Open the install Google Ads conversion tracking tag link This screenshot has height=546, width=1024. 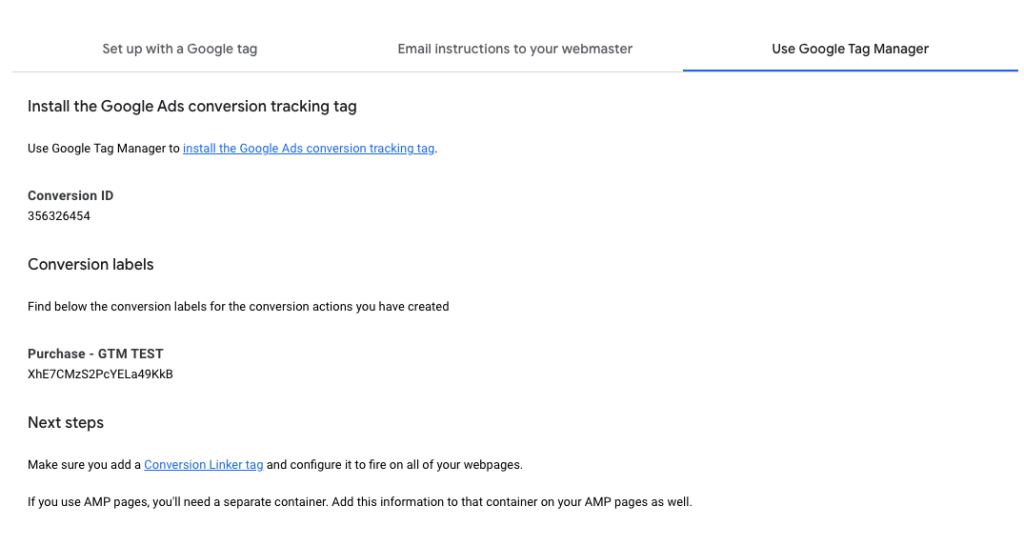(308, 148)
